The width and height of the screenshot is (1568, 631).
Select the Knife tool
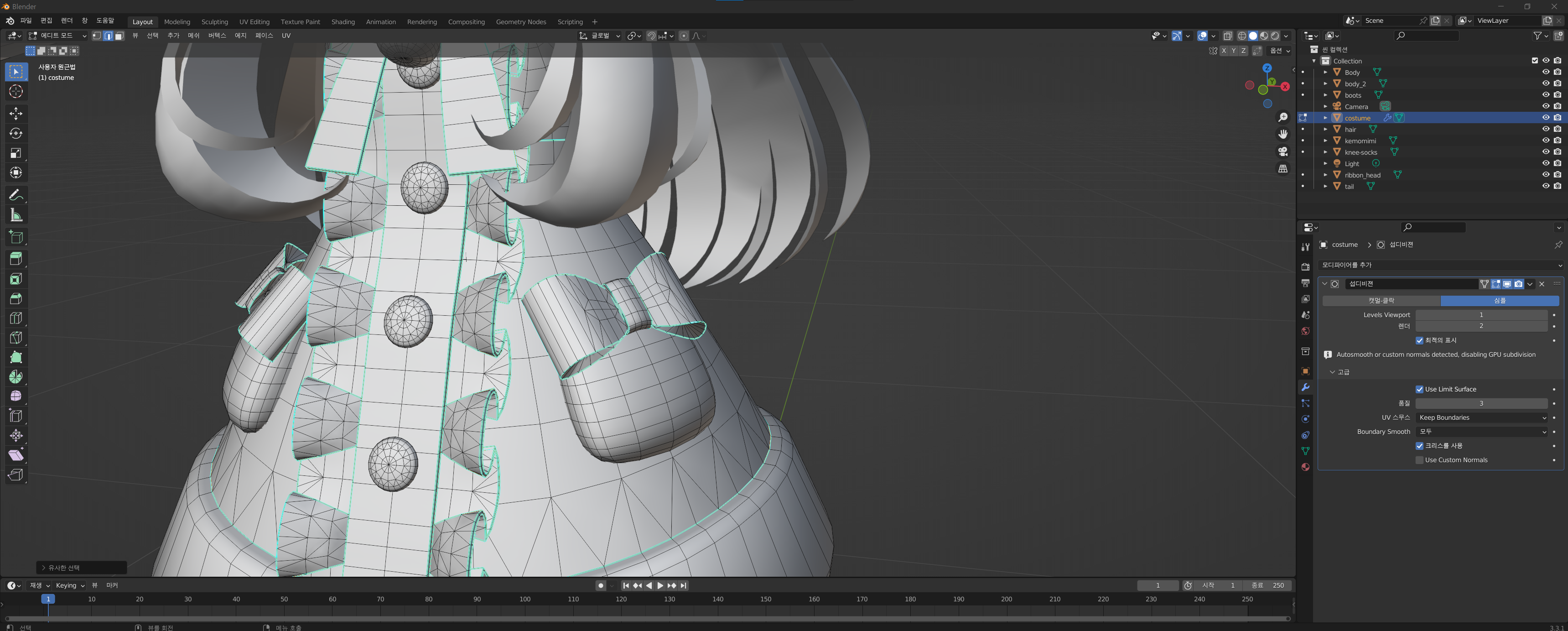click(x=16, y=338)
